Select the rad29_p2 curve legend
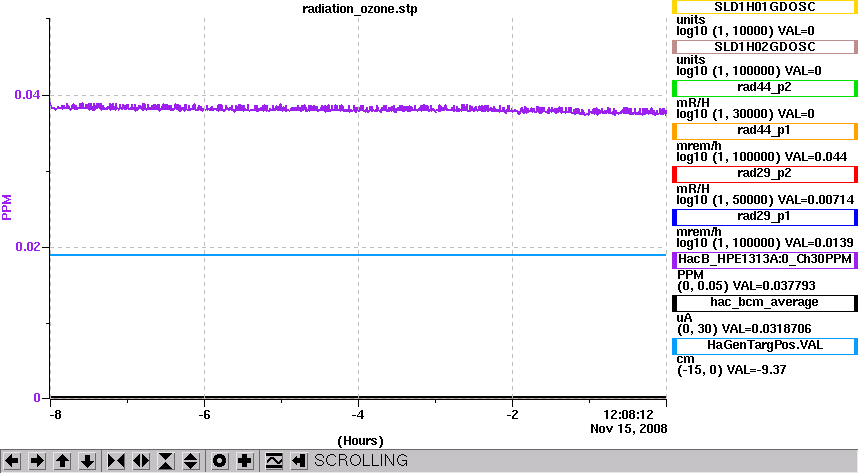 point(764,174)
